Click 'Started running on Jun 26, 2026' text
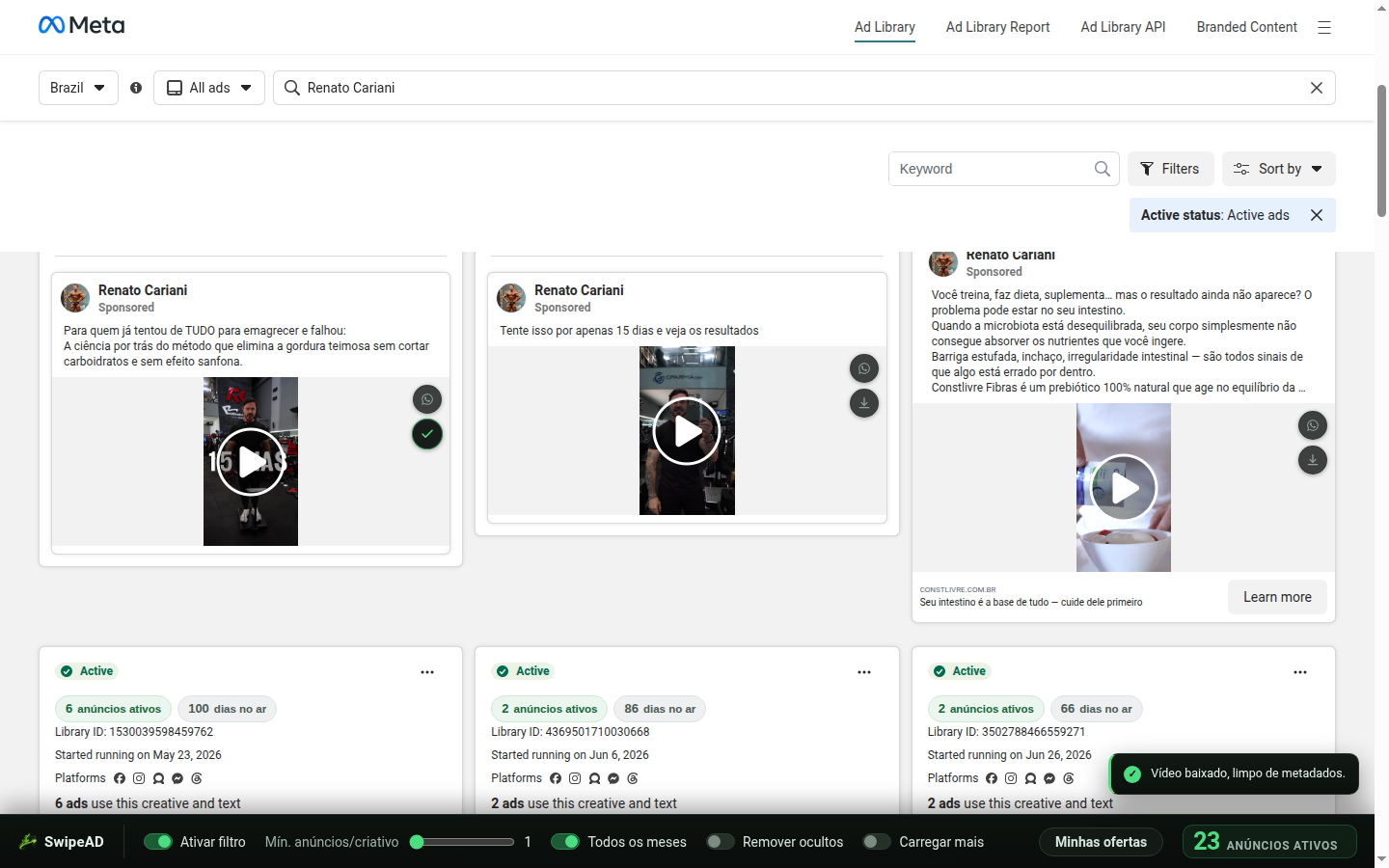The height and width of the screenshot is (868, 1389). click(1010, 755)
